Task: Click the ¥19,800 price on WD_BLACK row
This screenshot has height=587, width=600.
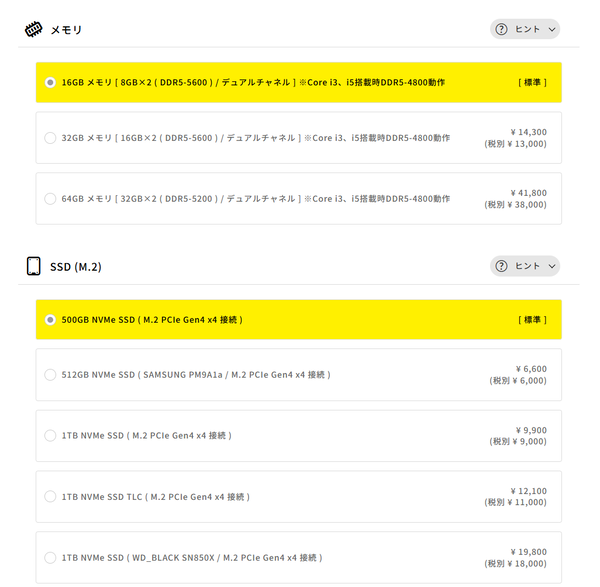Action: 528,551
